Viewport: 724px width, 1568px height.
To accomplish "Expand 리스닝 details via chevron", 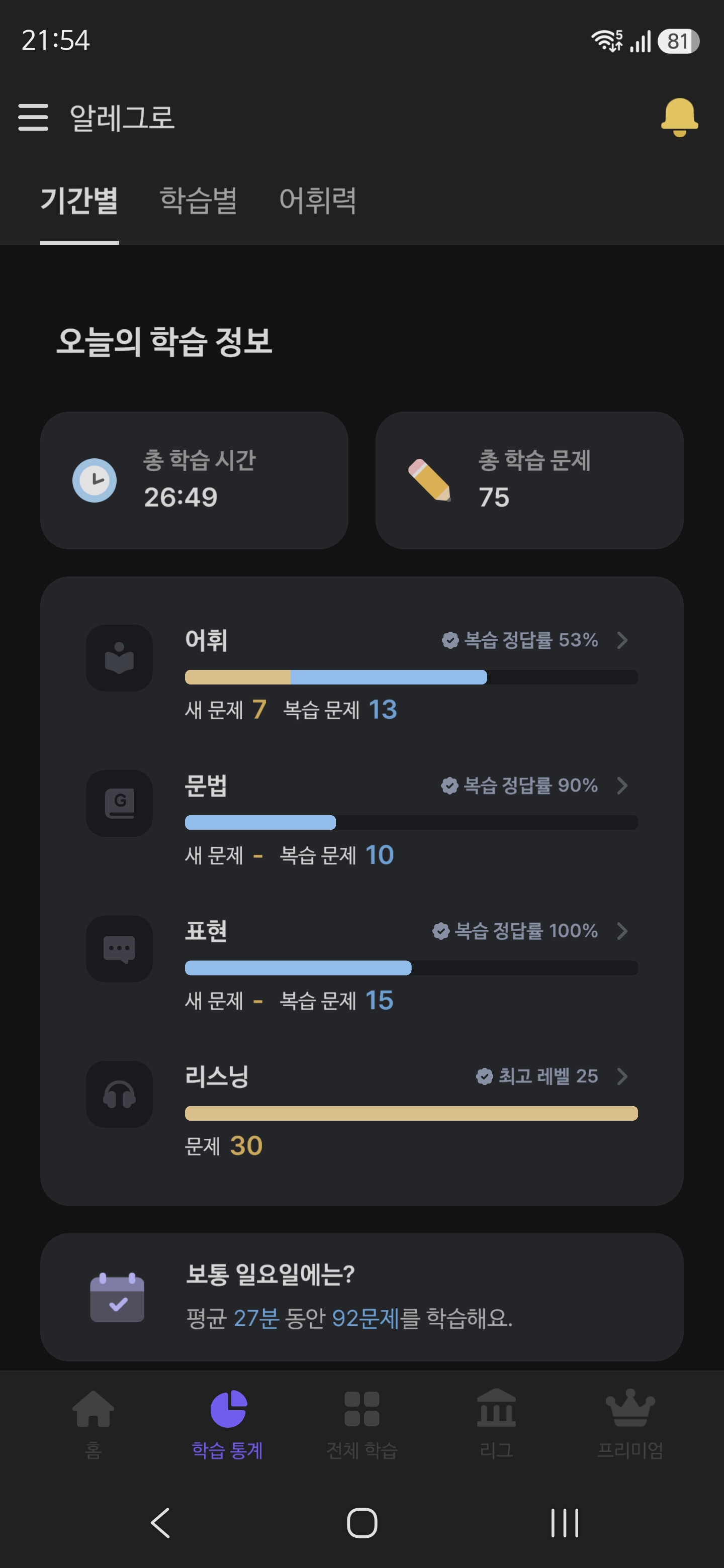I will pyautogui.click(x=622, y=1077).
